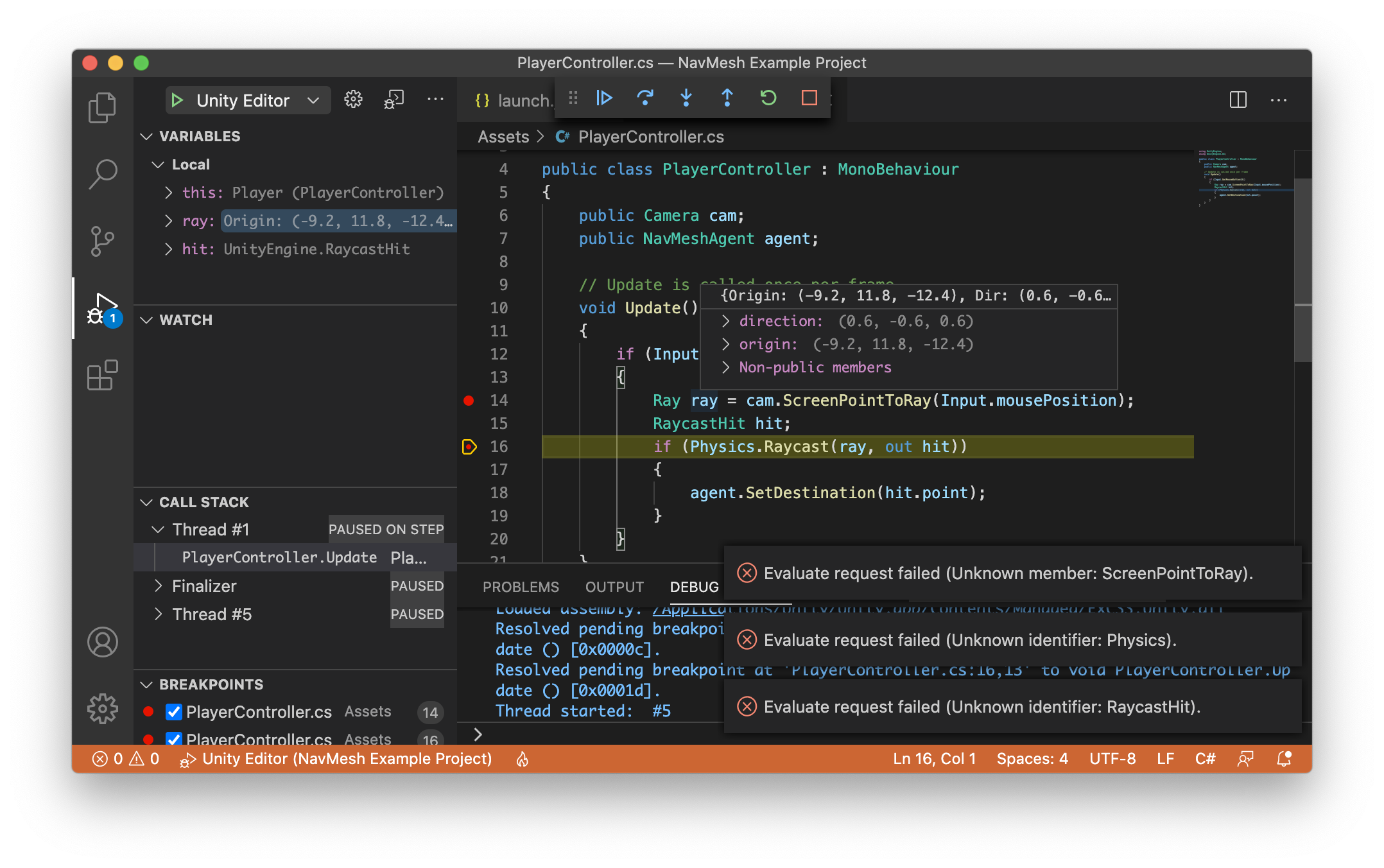
Task: Split the editor with the layout icon
Action: pos(1238,100)
